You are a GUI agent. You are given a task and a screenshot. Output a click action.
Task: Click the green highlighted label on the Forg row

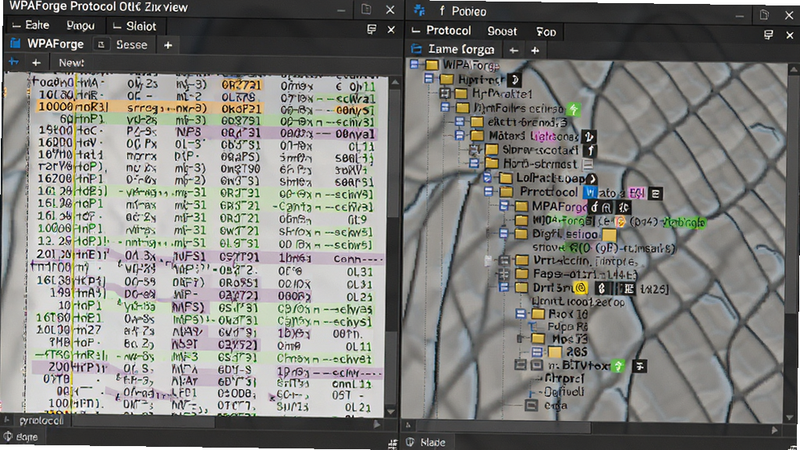[x=683, y=222]
